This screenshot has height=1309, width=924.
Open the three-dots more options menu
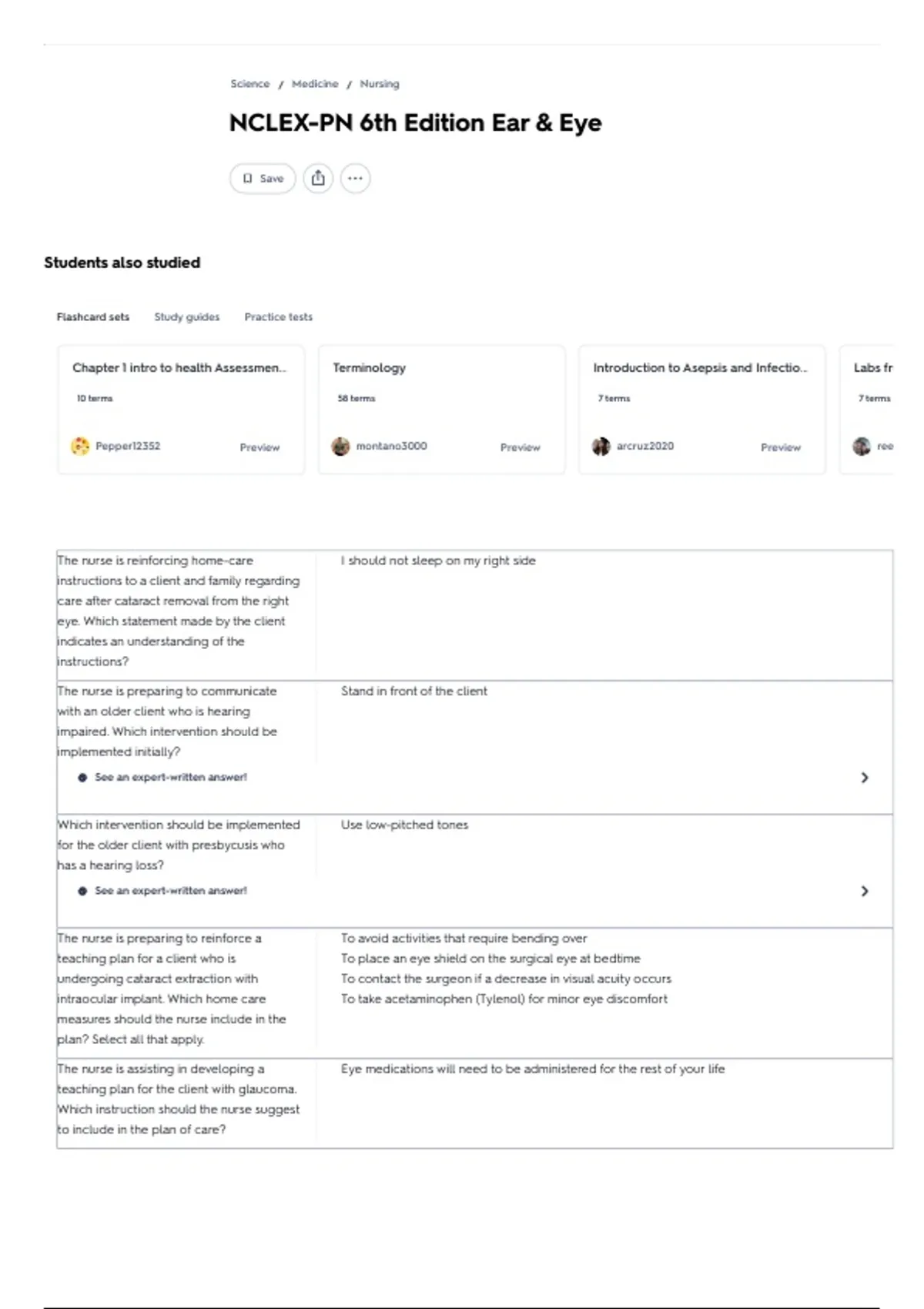[x=355, y=179]
